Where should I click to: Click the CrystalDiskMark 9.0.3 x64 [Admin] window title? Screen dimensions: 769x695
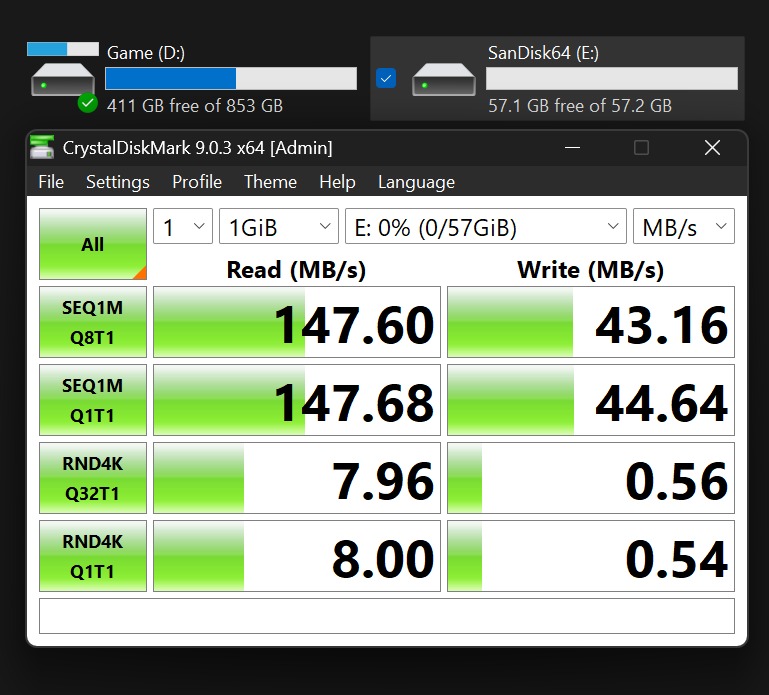pos(197,148)
